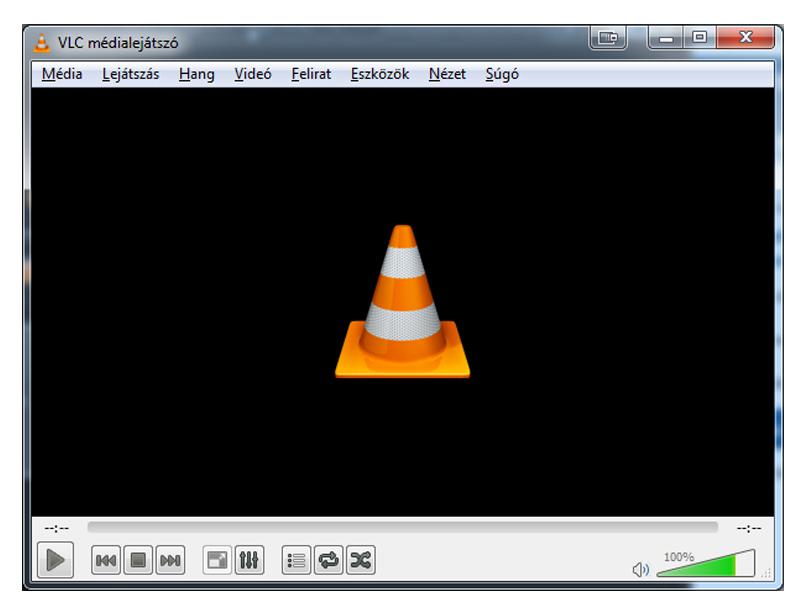The height and width of the screenshot is (600, 800).
Task: Click the window resize grip corner
Action: (767, 573)
